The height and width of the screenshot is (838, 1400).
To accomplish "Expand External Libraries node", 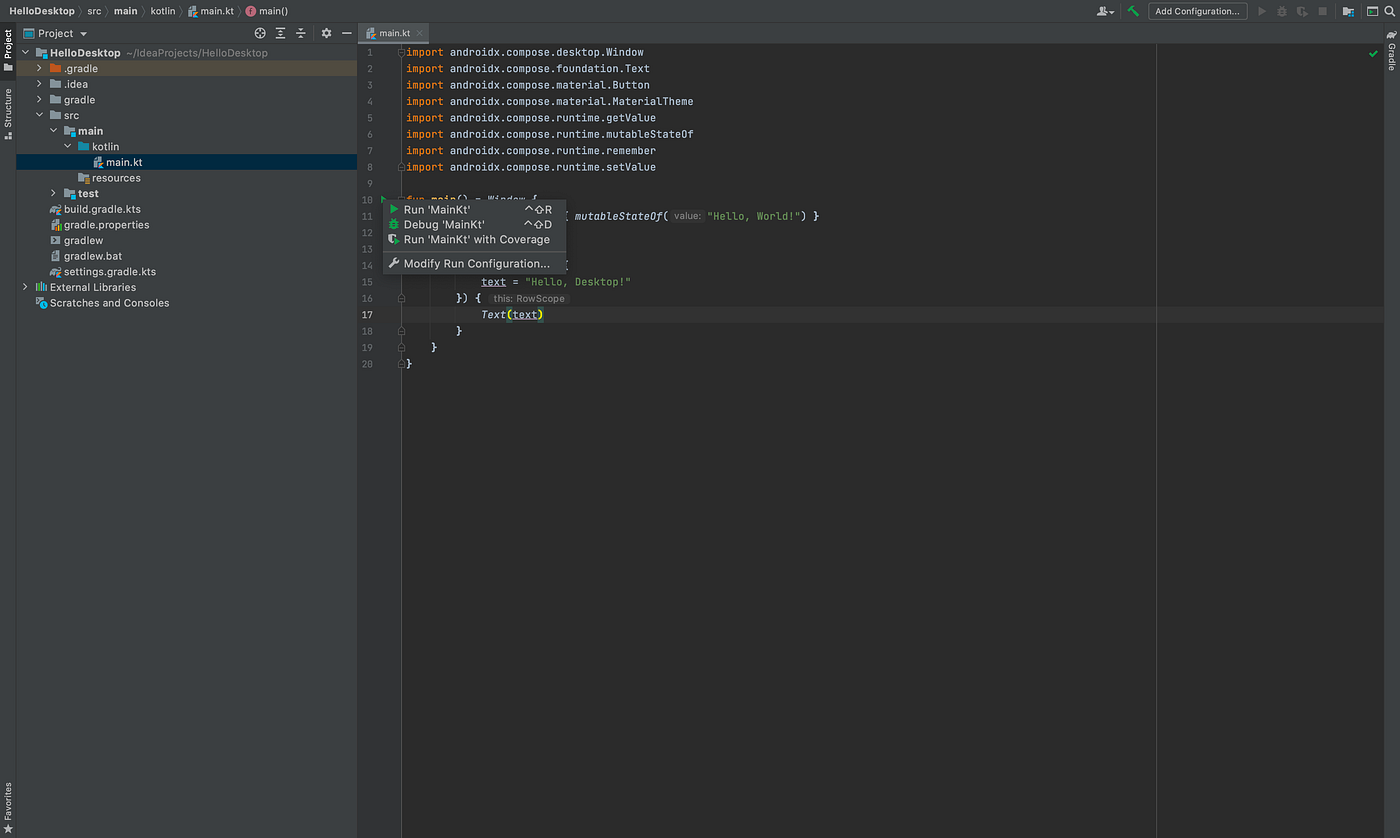I will [x=26, y=287].
